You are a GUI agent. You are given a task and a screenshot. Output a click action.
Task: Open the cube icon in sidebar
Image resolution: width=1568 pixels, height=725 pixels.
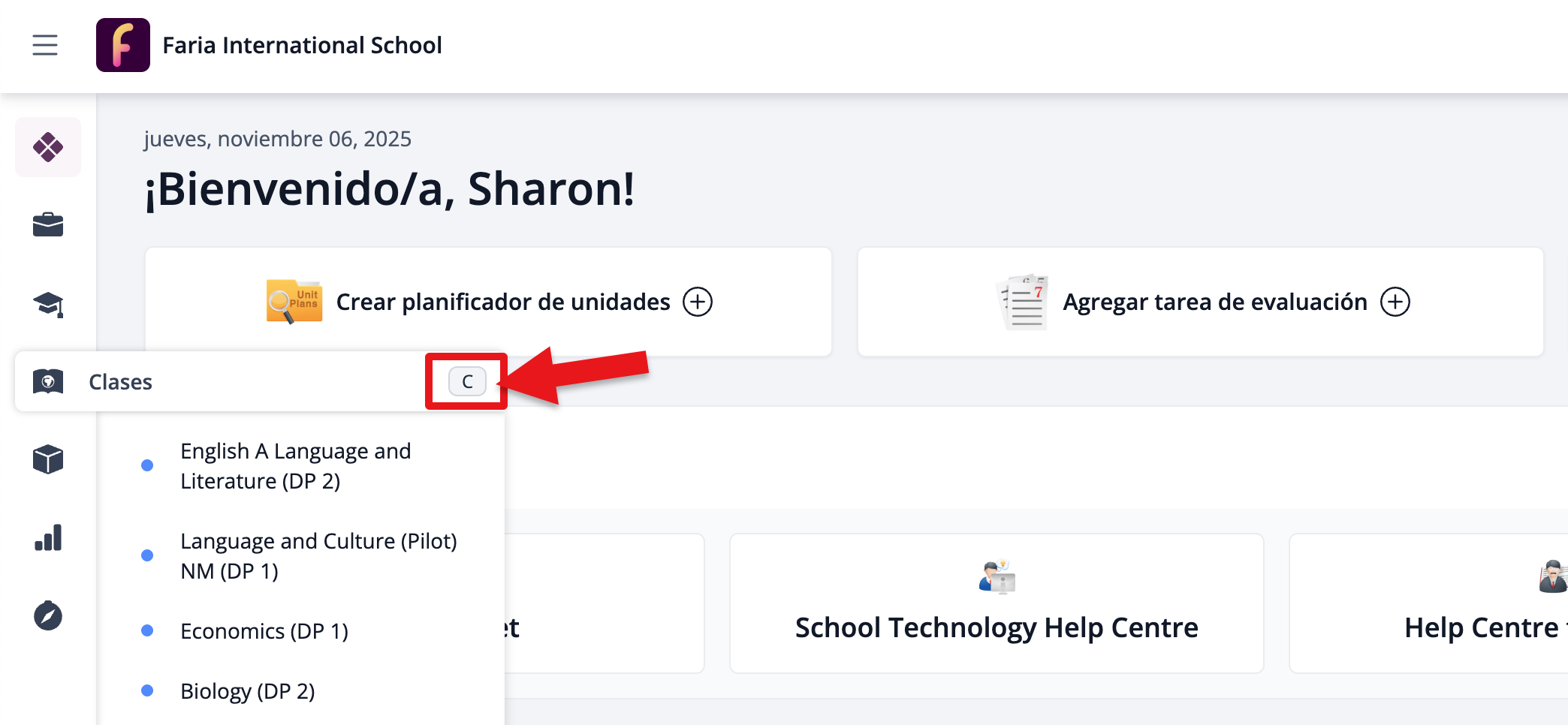click(x=48, y=459)
